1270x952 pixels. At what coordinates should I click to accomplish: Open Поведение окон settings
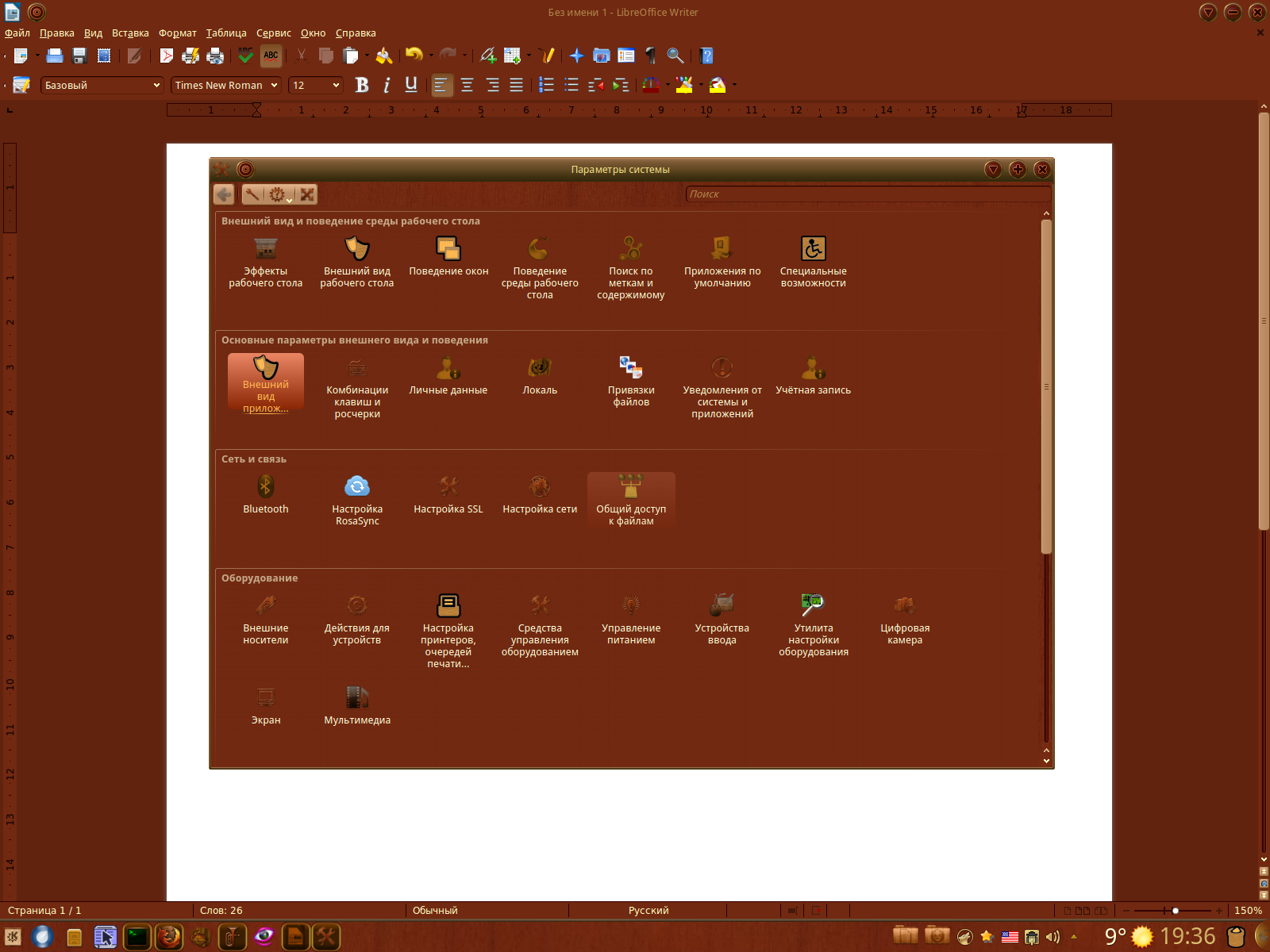coord(448,257)
